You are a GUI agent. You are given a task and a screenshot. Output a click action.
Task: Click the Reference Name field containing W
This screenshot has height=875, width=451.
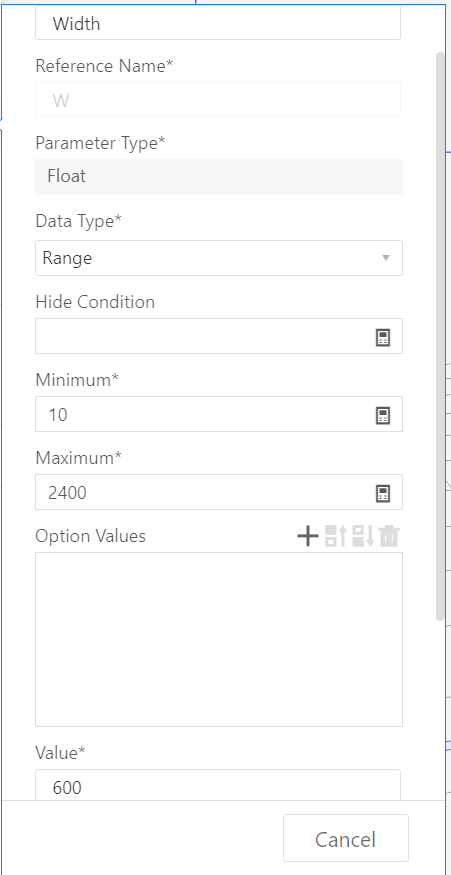218,100
